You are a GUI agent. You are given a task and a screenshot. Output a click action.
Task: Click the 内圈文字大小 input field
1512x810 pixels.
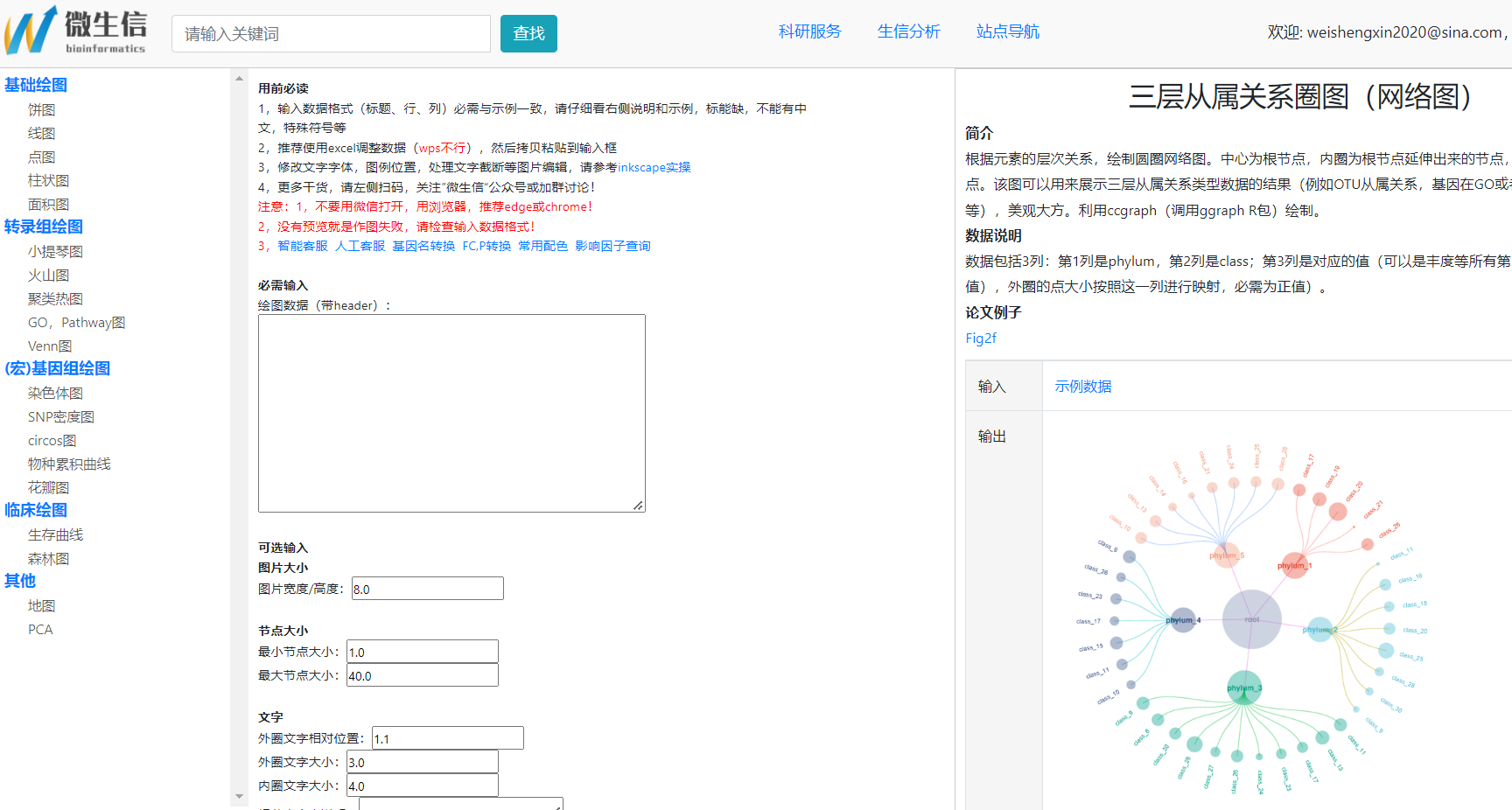pos(423,786)
